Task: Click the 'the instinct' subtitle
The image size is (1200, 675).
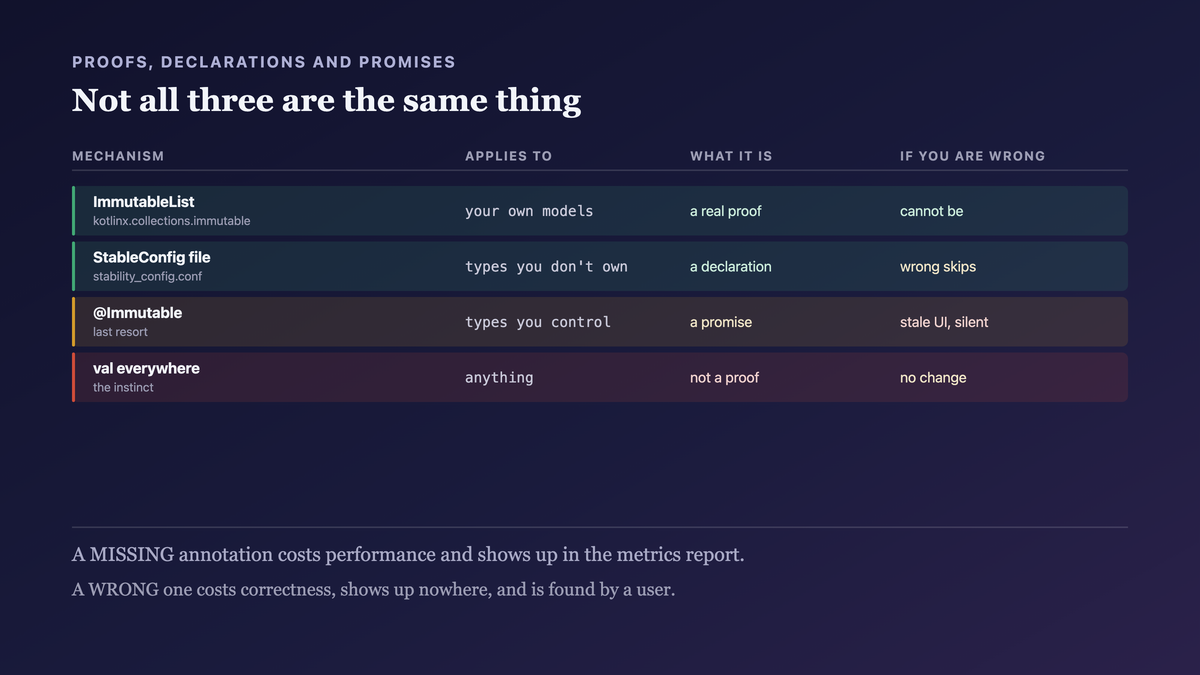Action: point(123,387)
